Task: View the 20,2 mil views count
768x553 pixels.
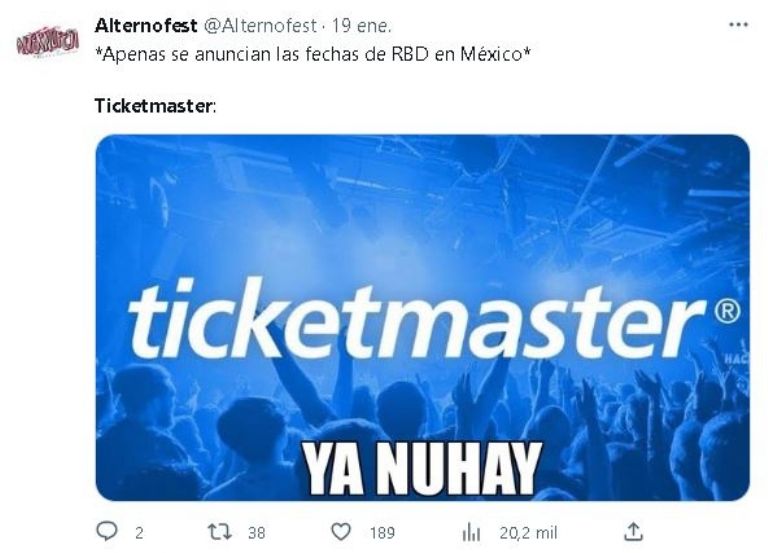Action: click(528, 533)
